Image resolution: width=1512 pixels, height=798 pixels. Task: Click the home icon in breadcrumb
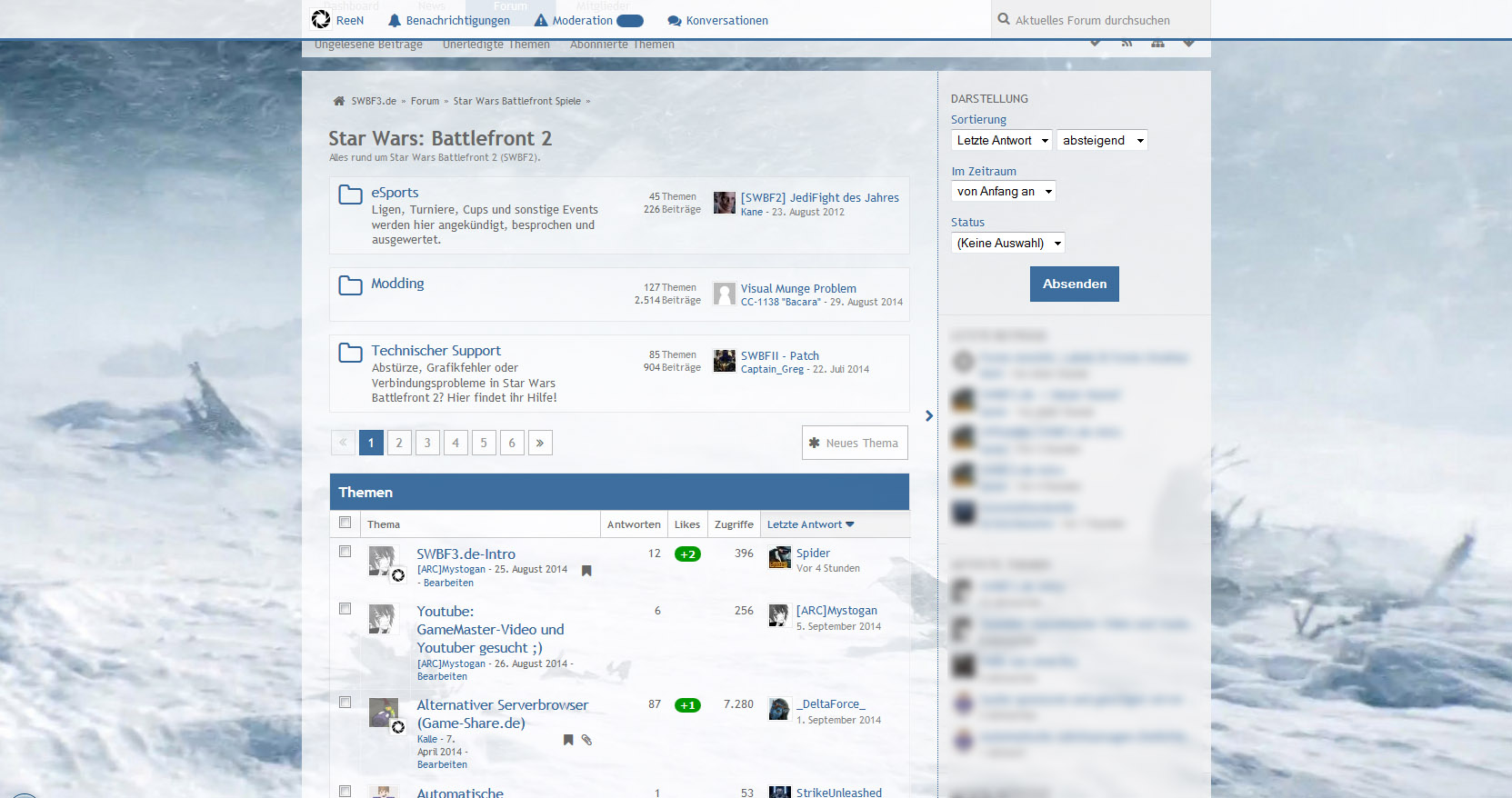339,101
